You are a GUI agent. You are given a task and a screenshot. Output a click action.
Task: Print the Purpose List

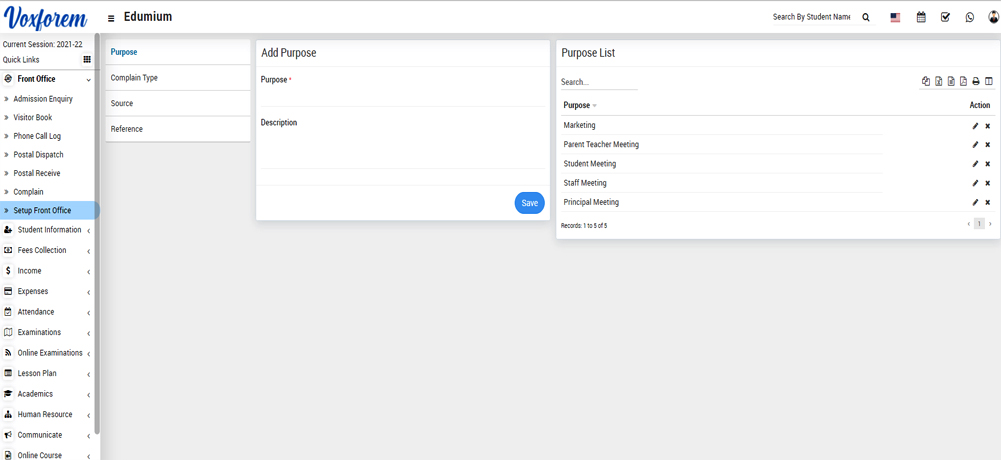976,82
